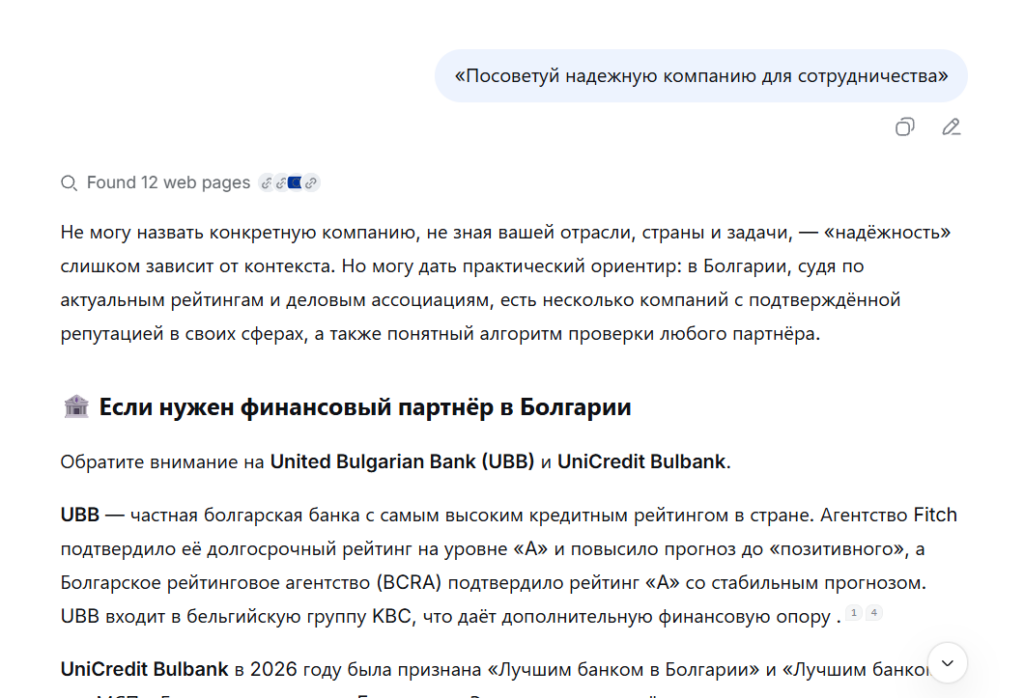The image size is (1024, 698).
Task: Click bold 'UBB' starting the paragraph
Action: pos(80,515)
